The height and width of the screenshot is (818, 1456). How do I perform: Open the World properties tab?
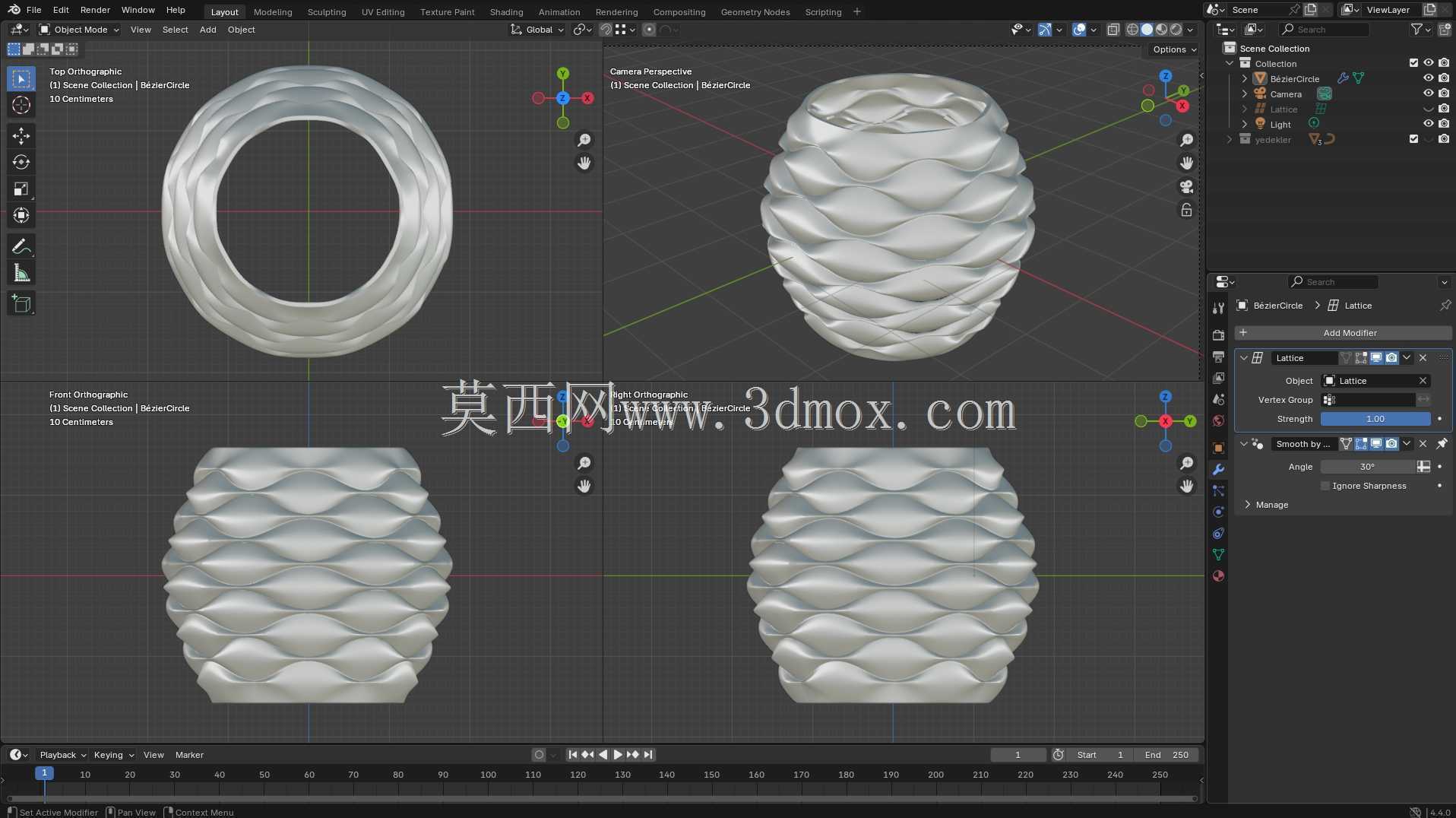point(1218,421)
